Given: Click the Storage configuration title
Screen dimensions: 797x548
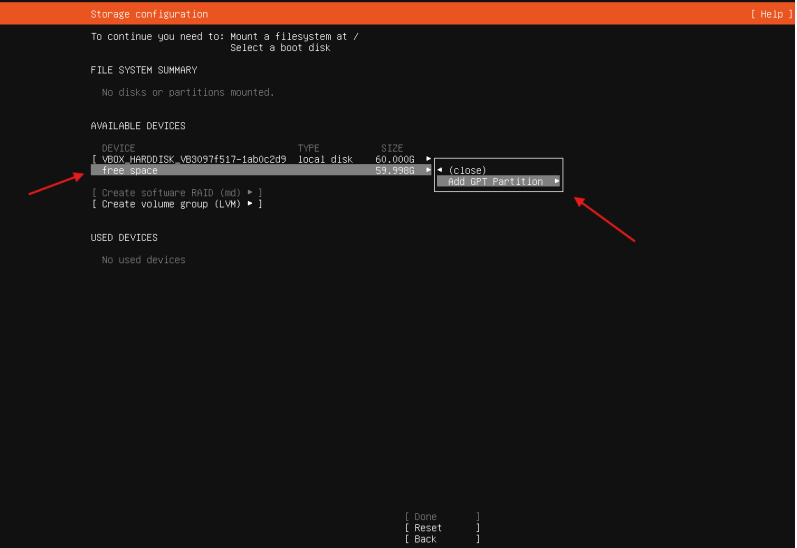Looking at the screenshot, I should click(x=149, y=14).
